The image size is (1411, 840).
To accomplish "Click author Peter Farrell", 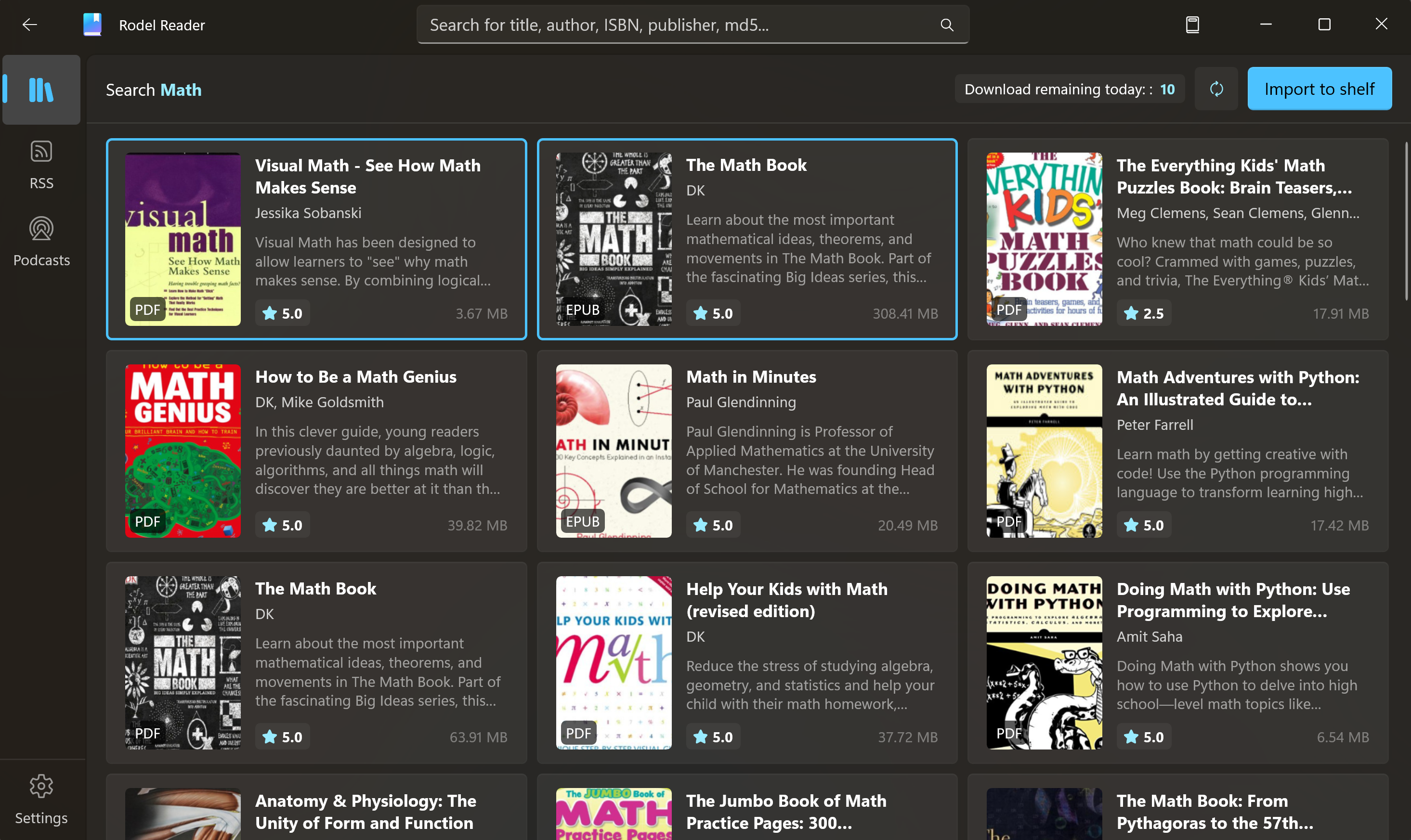I will 1154,425.
